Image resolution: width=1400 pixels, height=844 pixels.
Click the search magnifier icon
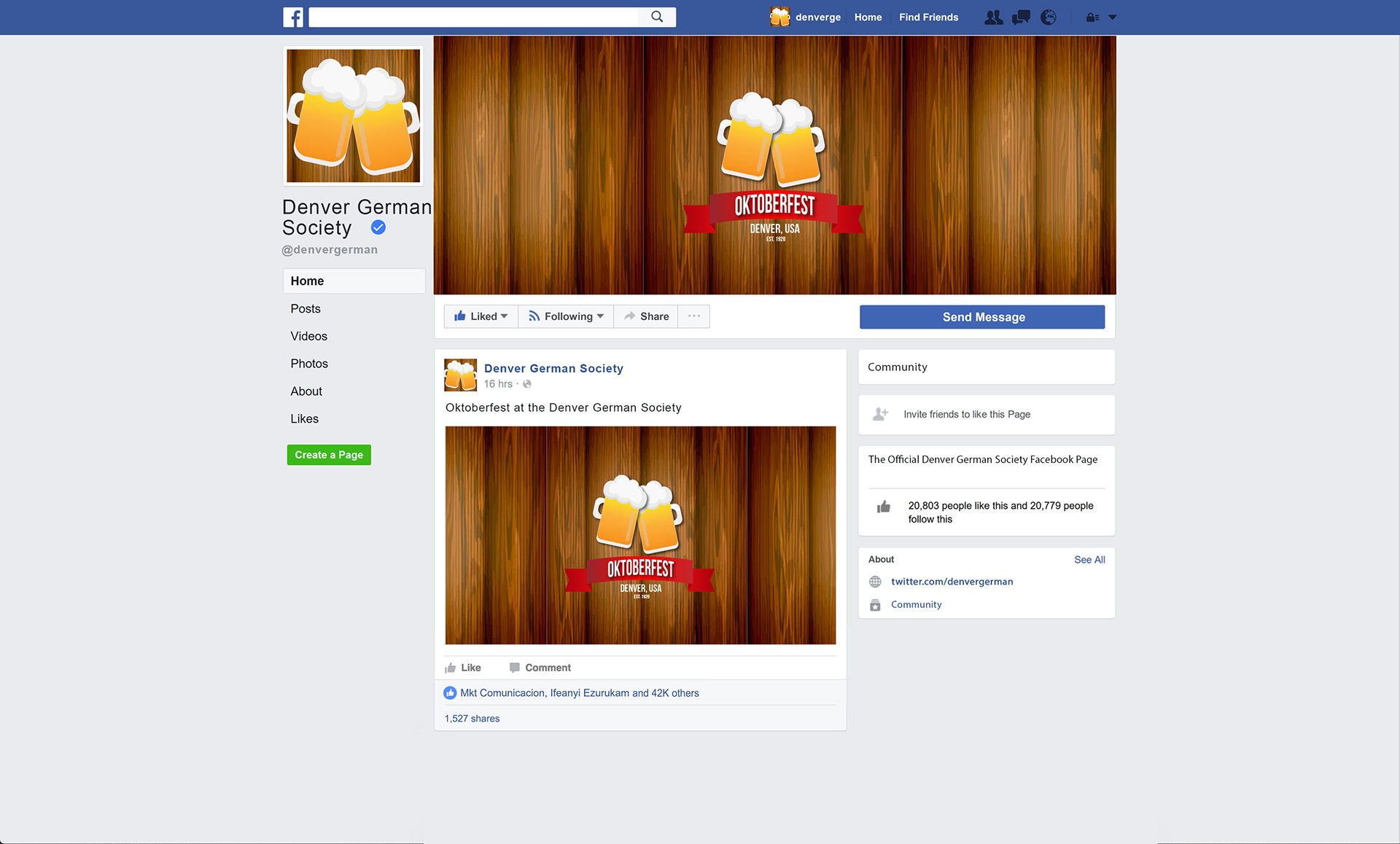point(657,17)
